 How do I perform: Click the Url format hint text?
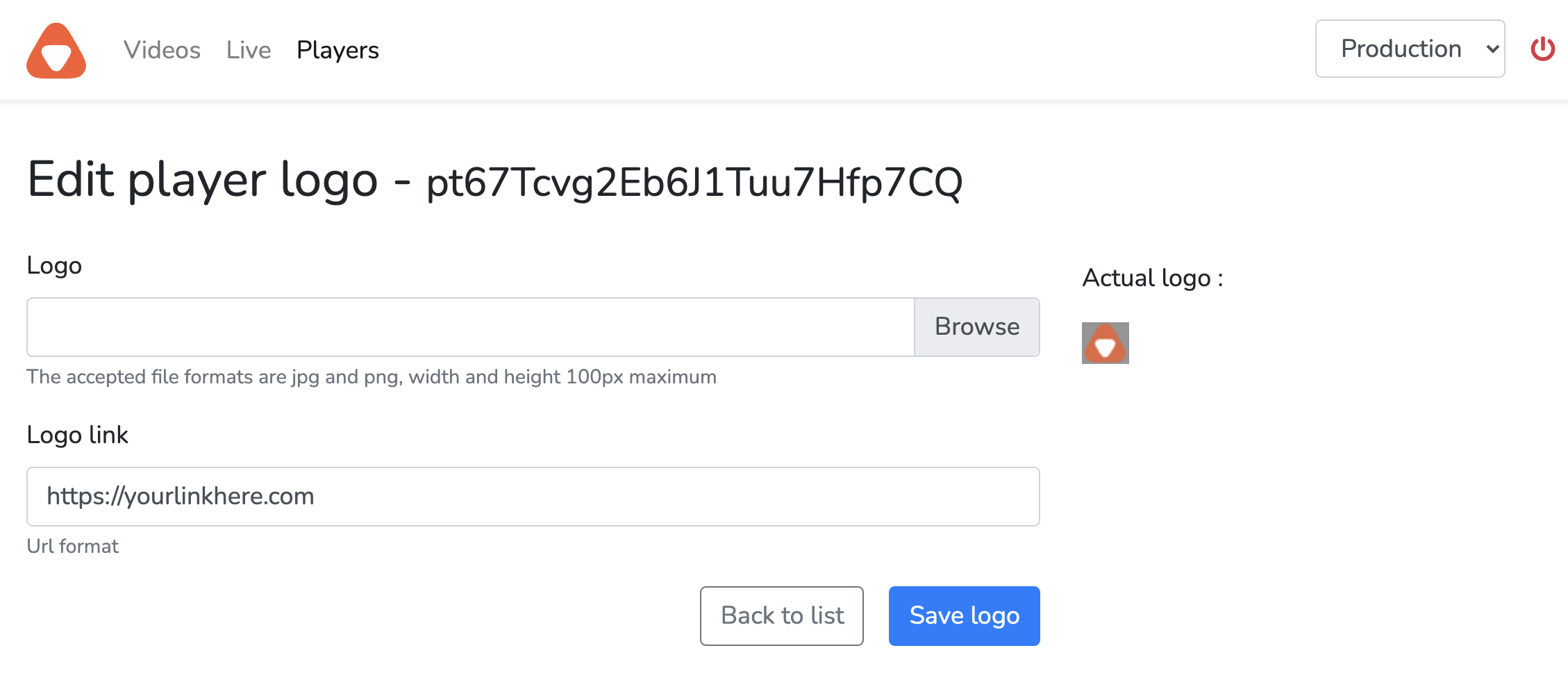tap(73, 547)
